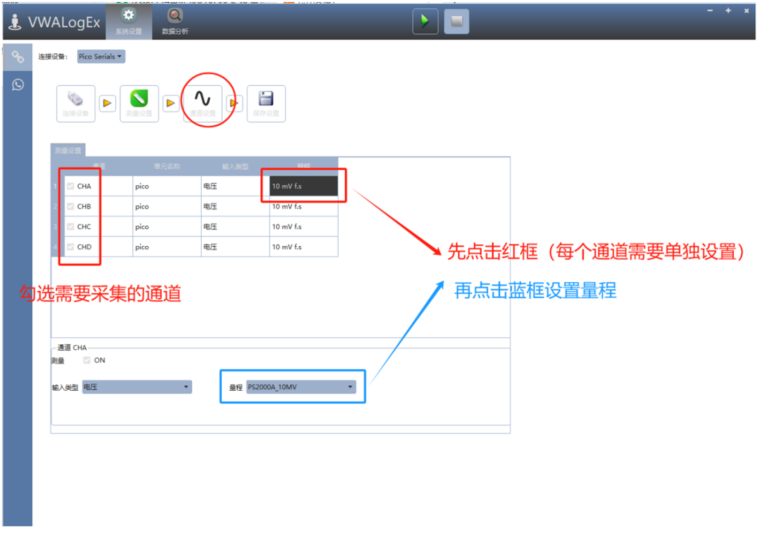Switch to the 系统设置 gear tab
Screen dimensions: 759x534
click(128, 20)
